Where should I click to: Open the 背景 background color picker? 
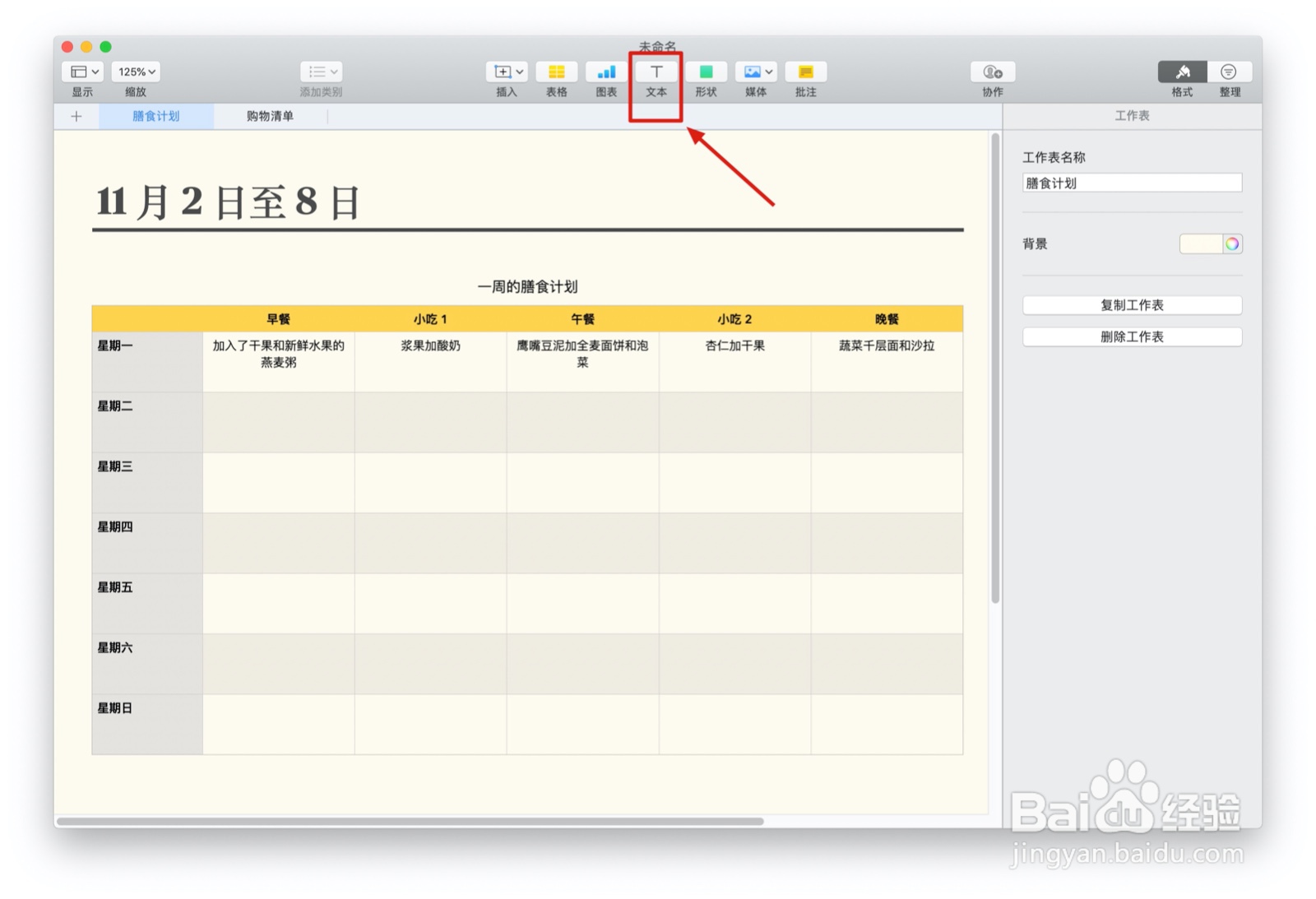[x=1231, y=243]
